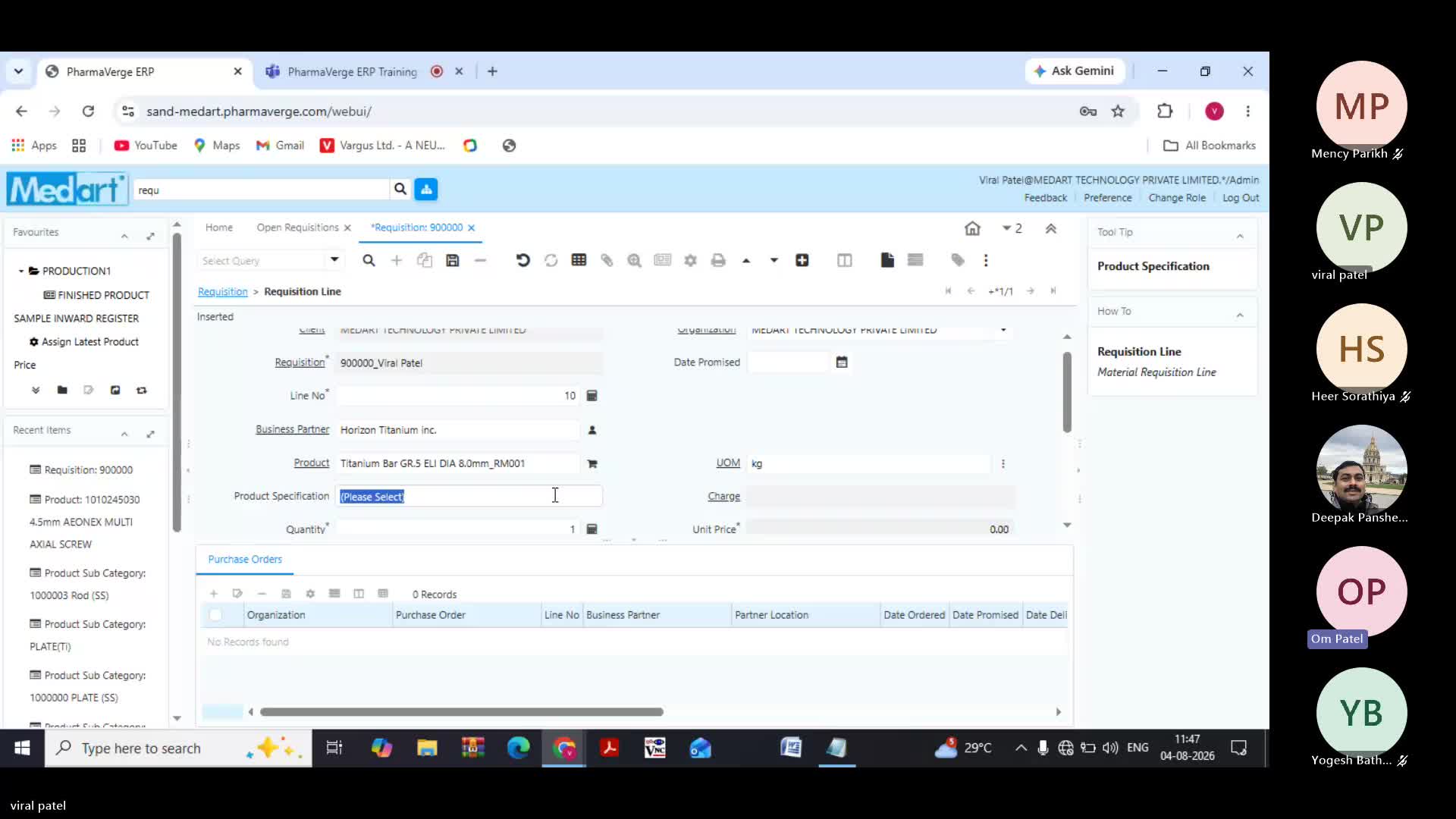Screen dimensions: 1456x819
Task: Open the Date Promised calendar picker
Action: pos(841,362)
